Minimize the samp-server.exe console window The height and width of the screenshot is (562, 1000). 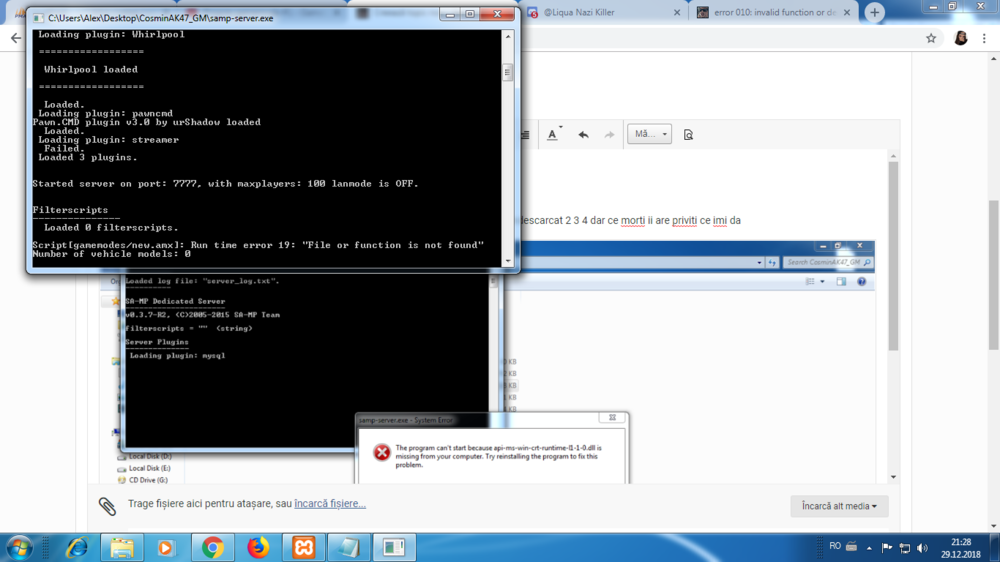tap(450, 14)
